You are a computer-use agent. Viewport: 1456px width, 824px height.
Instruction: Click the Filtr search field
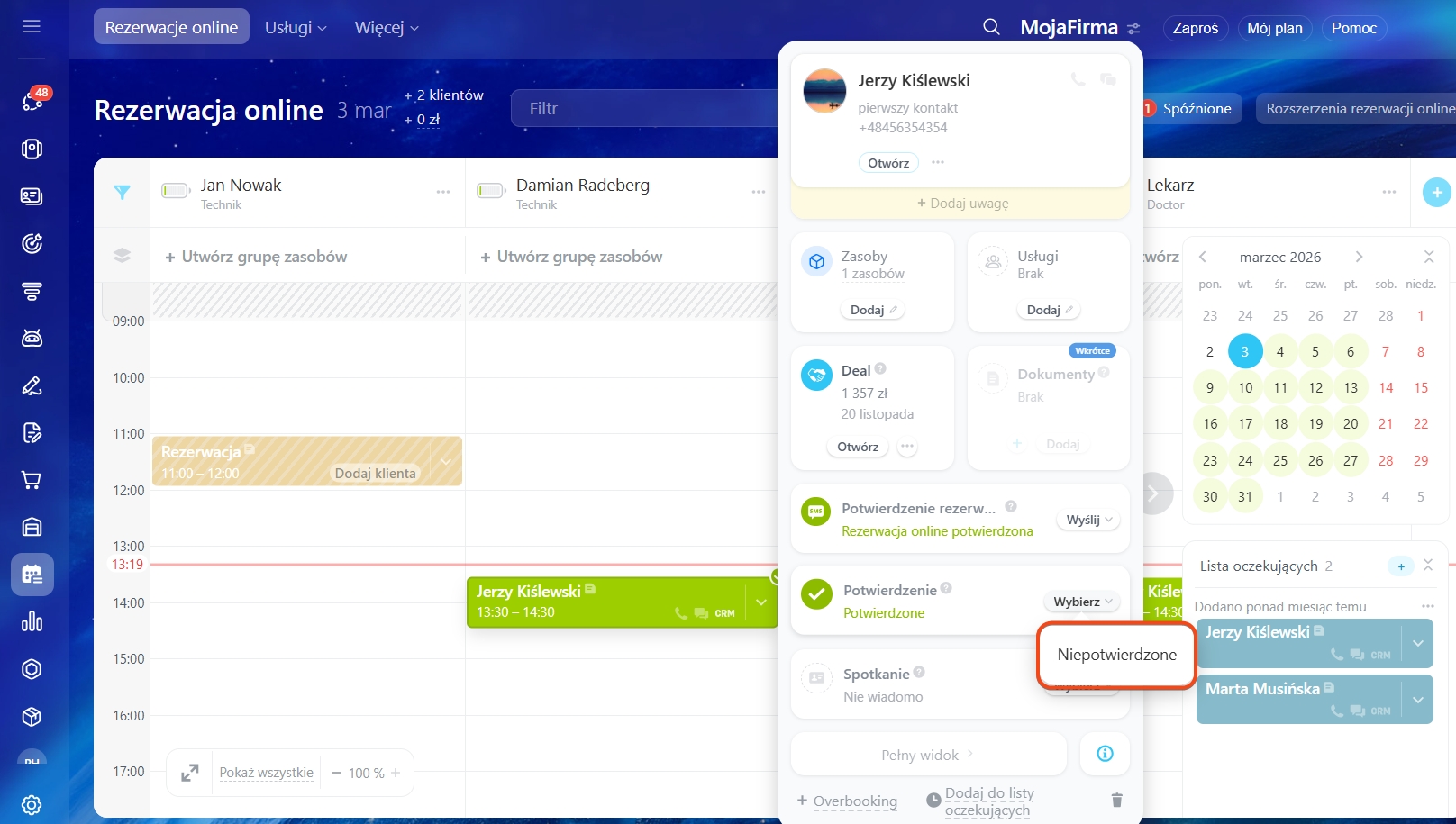(x=644, y=109)
